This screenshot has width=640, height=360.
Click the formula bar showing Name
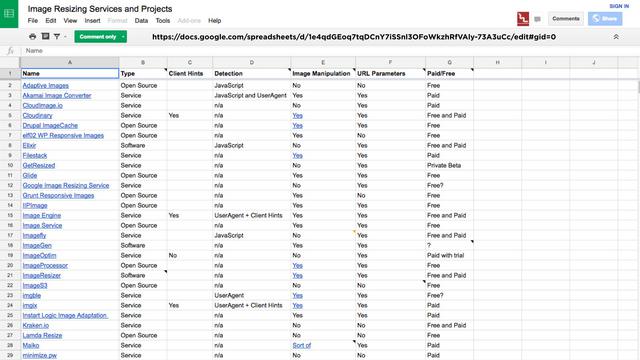click(329, 51)
